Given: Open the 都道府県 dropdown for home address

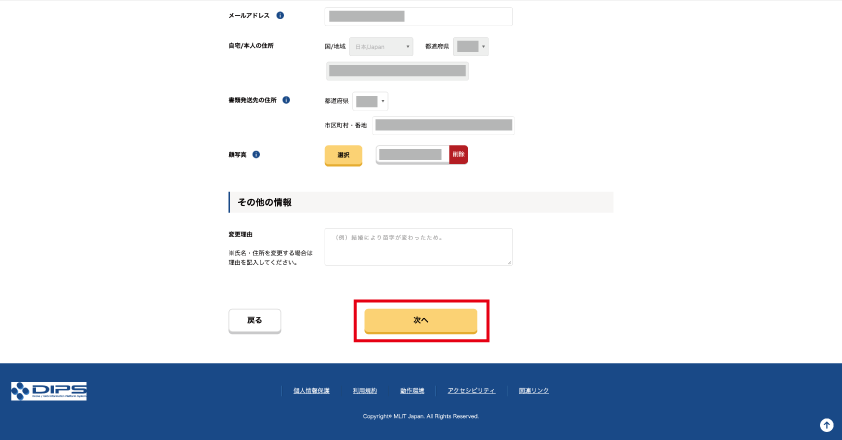Looking at the screenshot, I should click(x=470, y=47).
